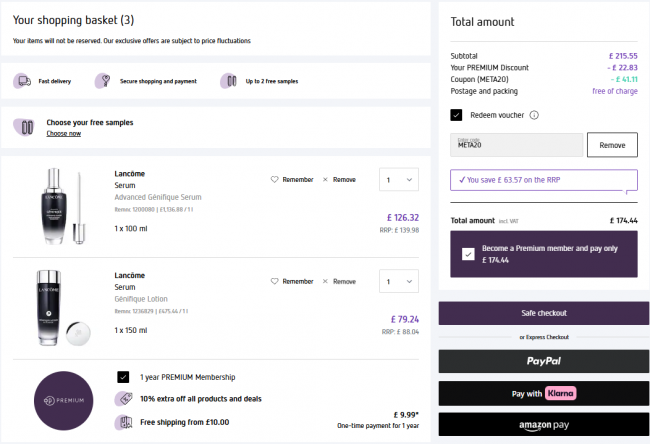Click the Secure shopping and payment key icon
This screenshot has height=444, width=650.
103,80
